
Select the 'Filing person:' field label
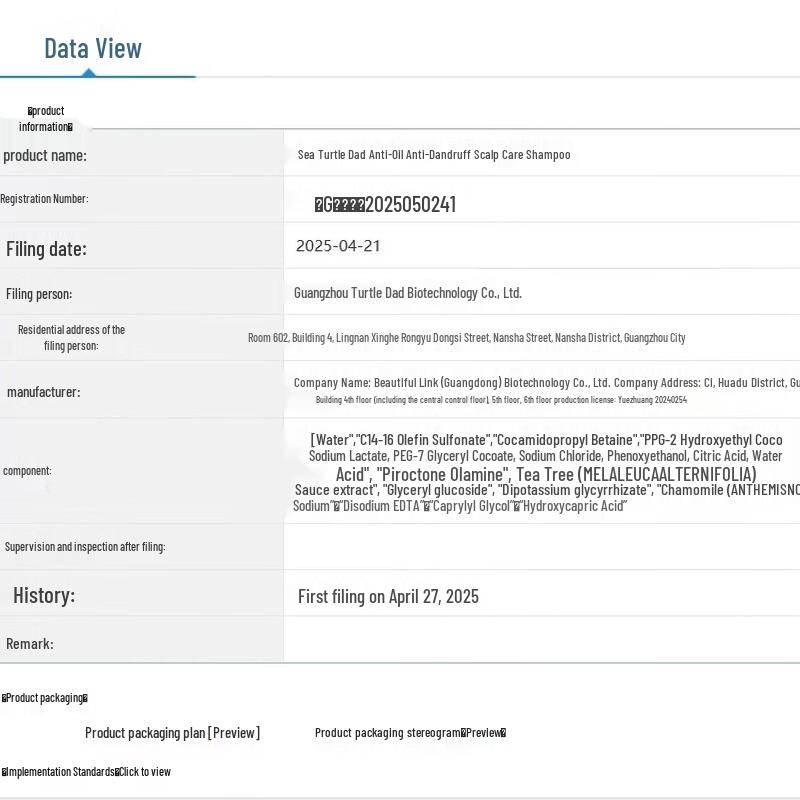click(x=39, y=294)
